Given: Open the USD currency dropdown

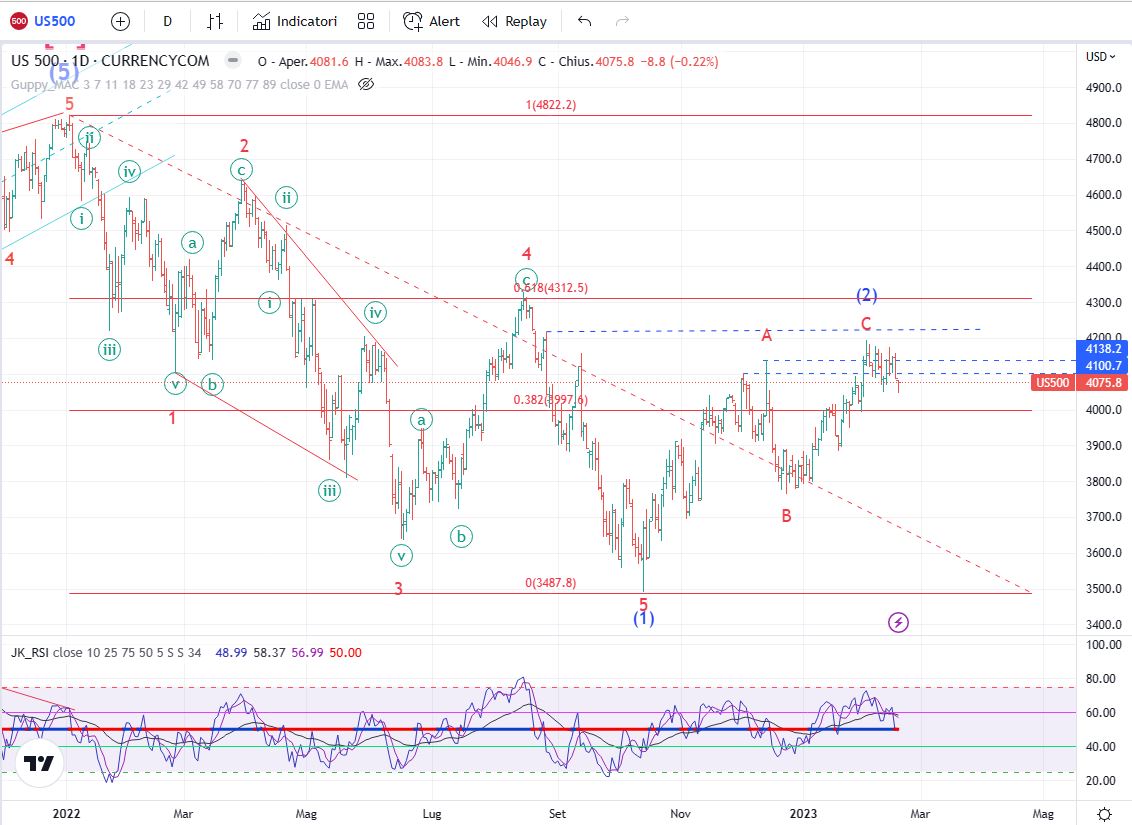Looking at the screenshot, I should point(1101,56).
